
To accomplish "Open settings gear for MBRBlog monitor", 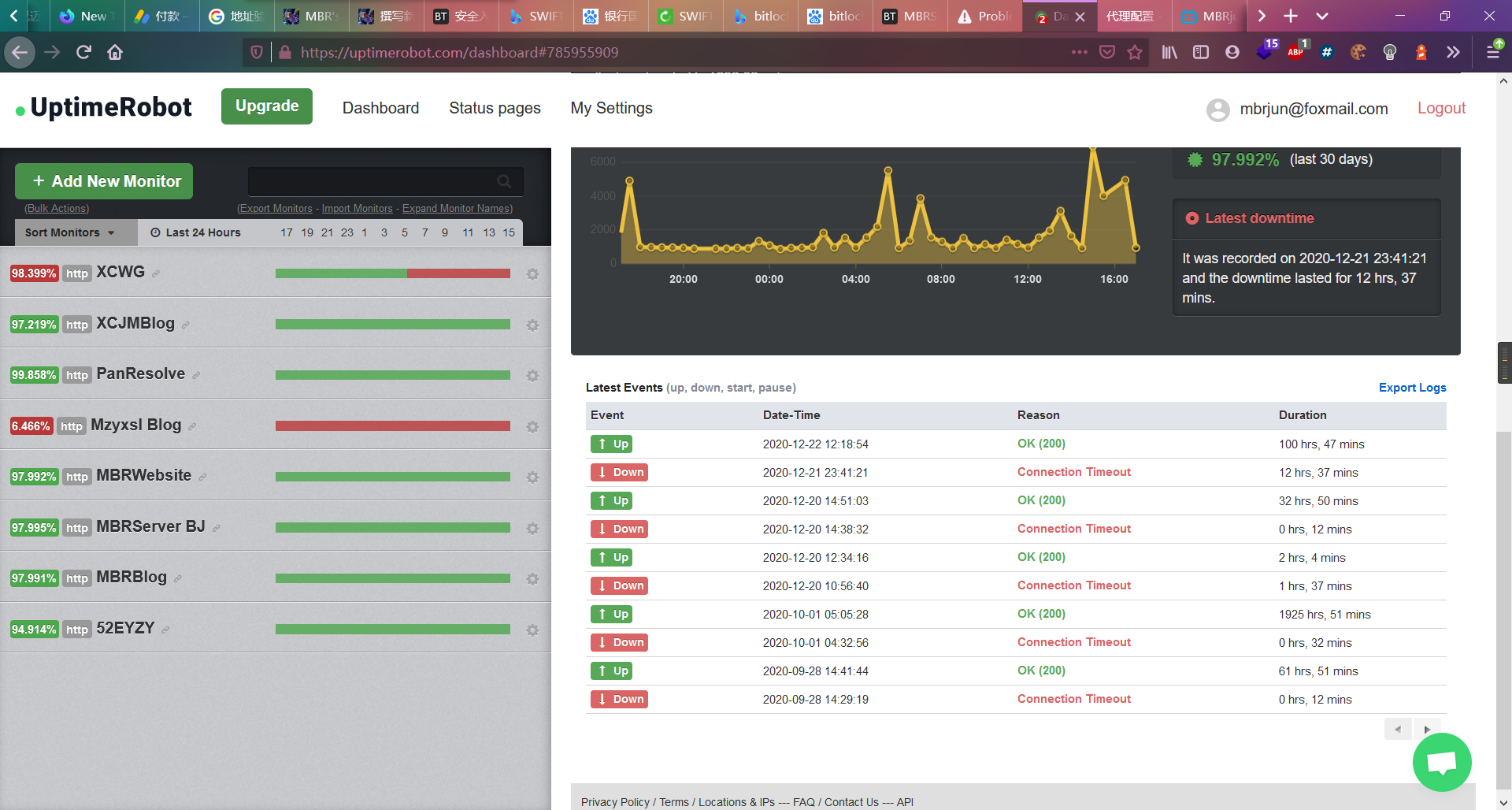I will coord(532,579).
